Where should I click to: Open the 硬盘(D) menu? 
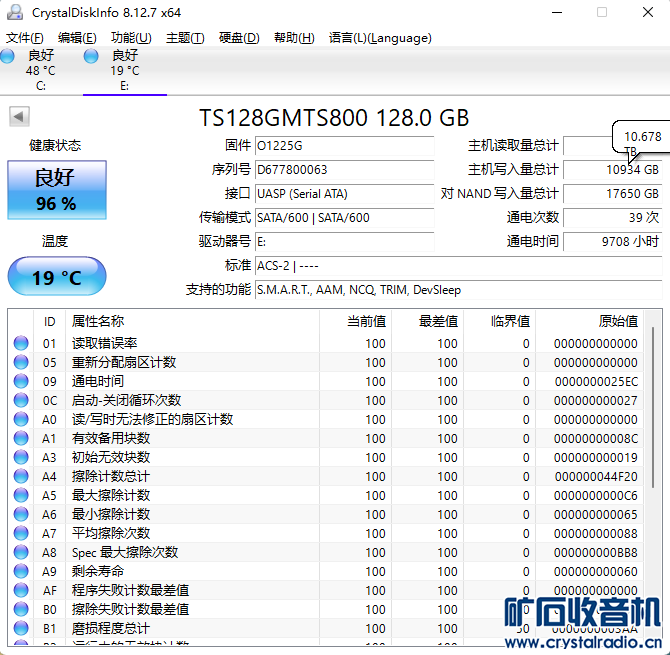tap(239, 38)
